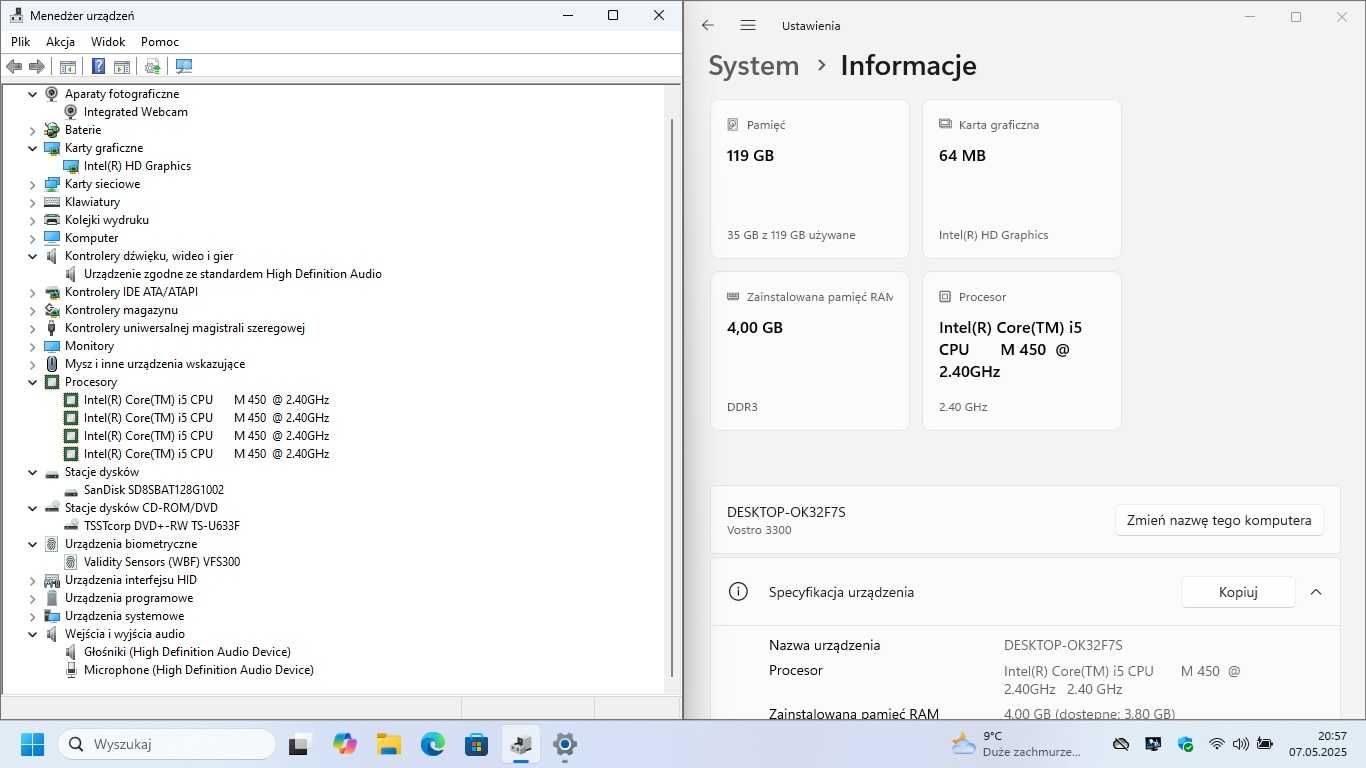Collapse the Wejścia i wyjścia audio node
Image resolution: width=1366 pixels, height=768 pixels.
[x=32, y=634]
